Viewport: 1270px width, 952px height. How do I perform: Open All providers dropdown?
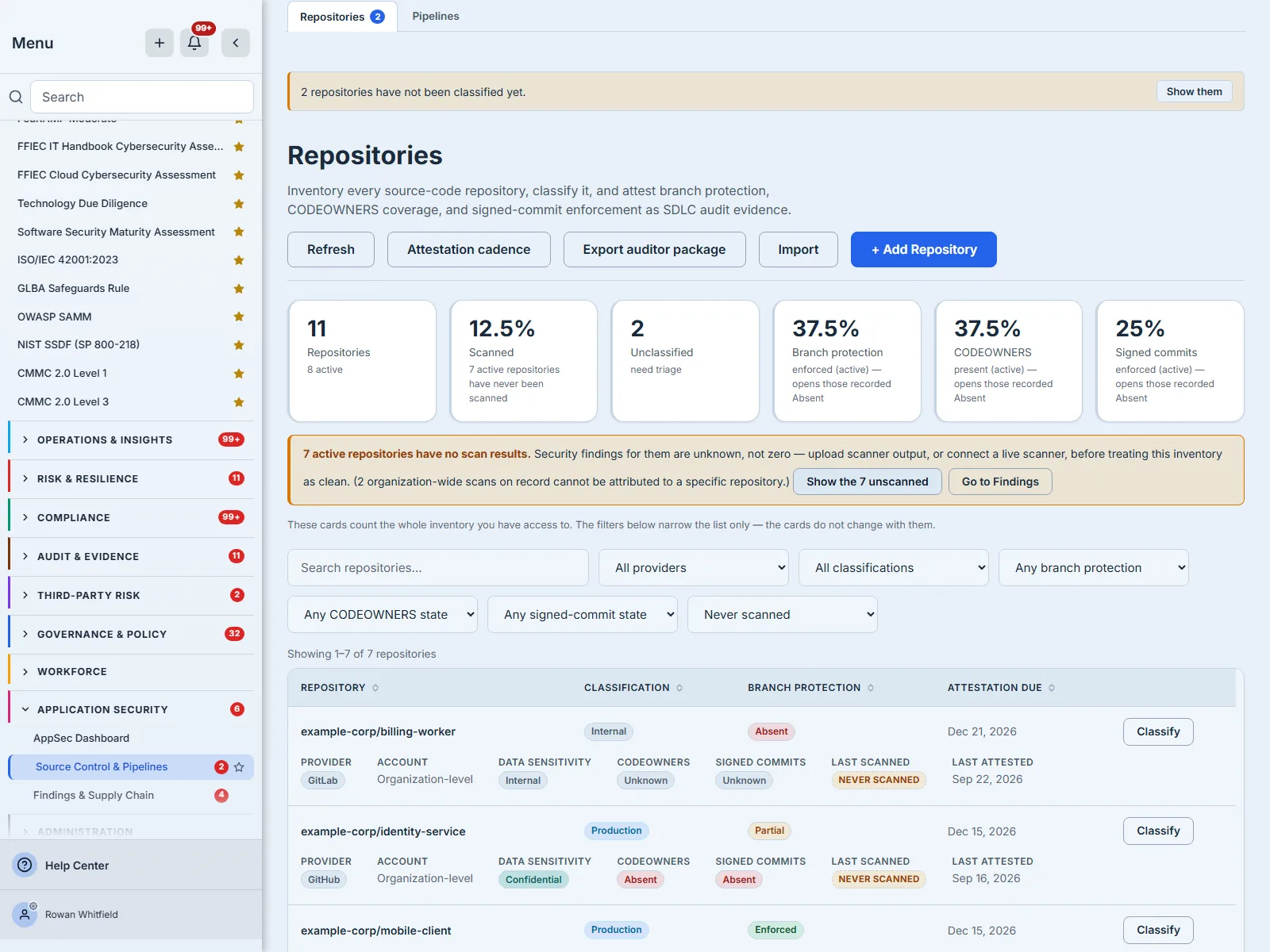pyautogui.click(x=694, y=568)
